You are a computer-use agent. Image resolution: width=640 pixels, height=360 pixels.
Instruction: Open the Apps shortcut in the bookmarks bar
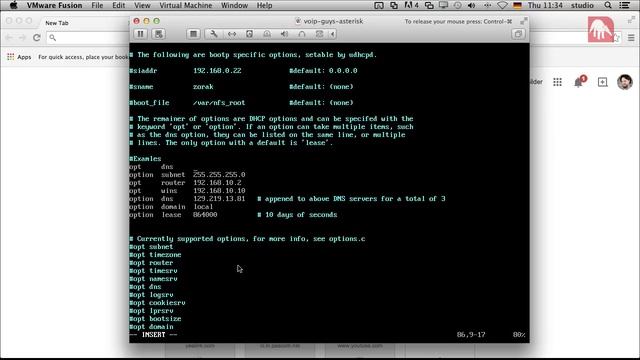point(19,57)
